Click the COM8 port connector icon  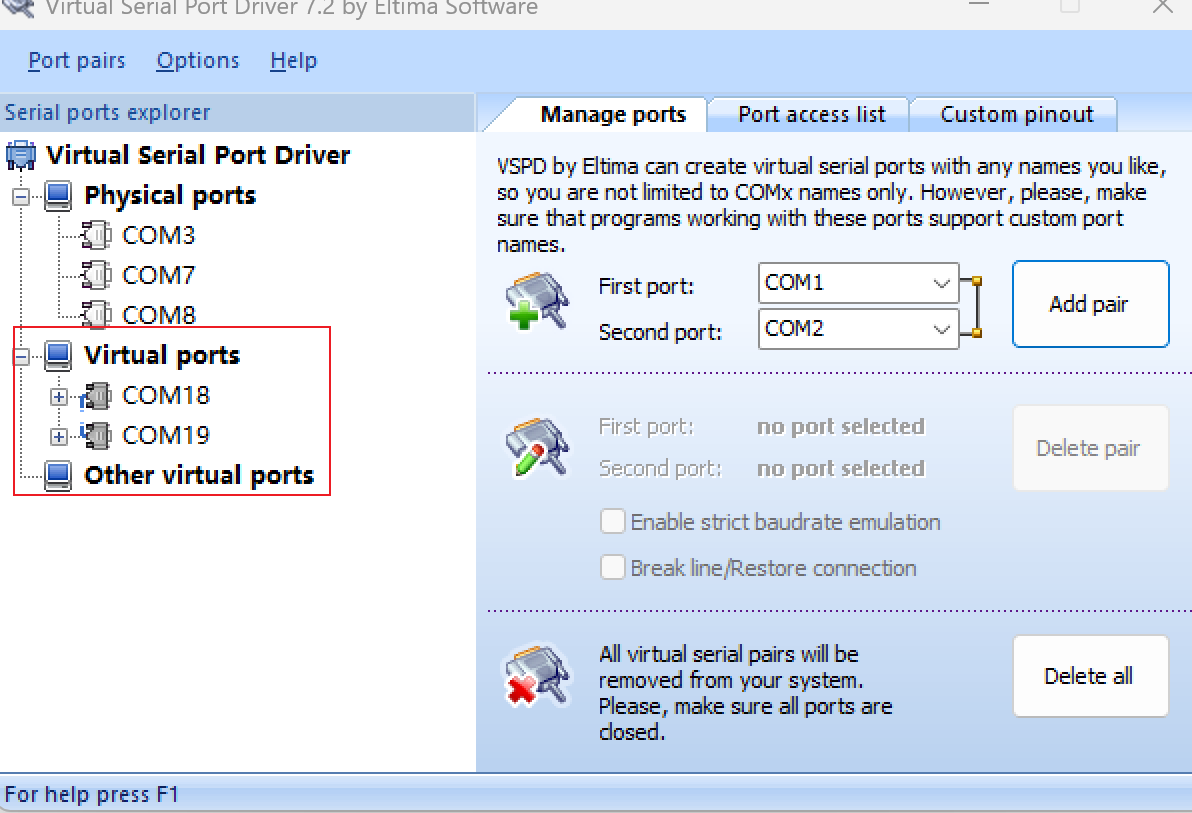pyautogui.click(x=97, y=315)
